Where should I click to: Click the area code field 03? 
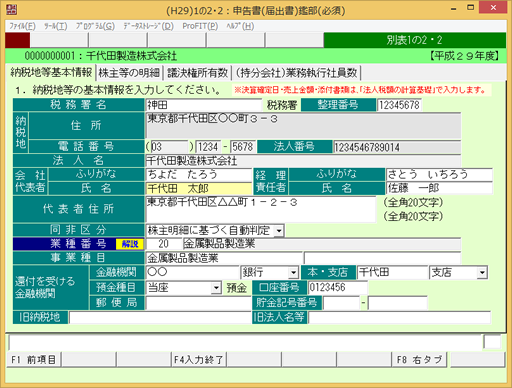point(169,147)
